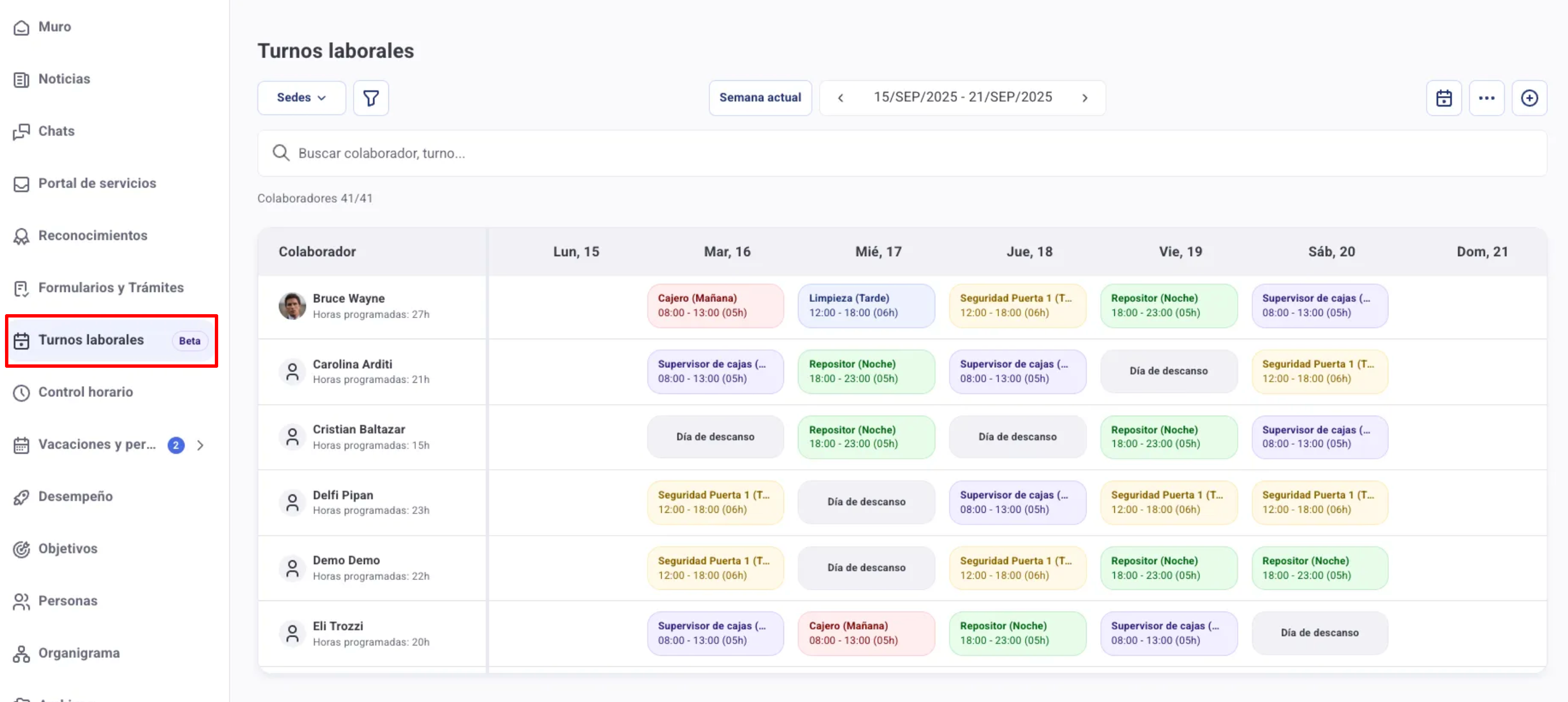Image resolution: width=1568 pixels, height=702 pixels.
Task: Go to the next week arrow
Action: tap(1084, 98)
